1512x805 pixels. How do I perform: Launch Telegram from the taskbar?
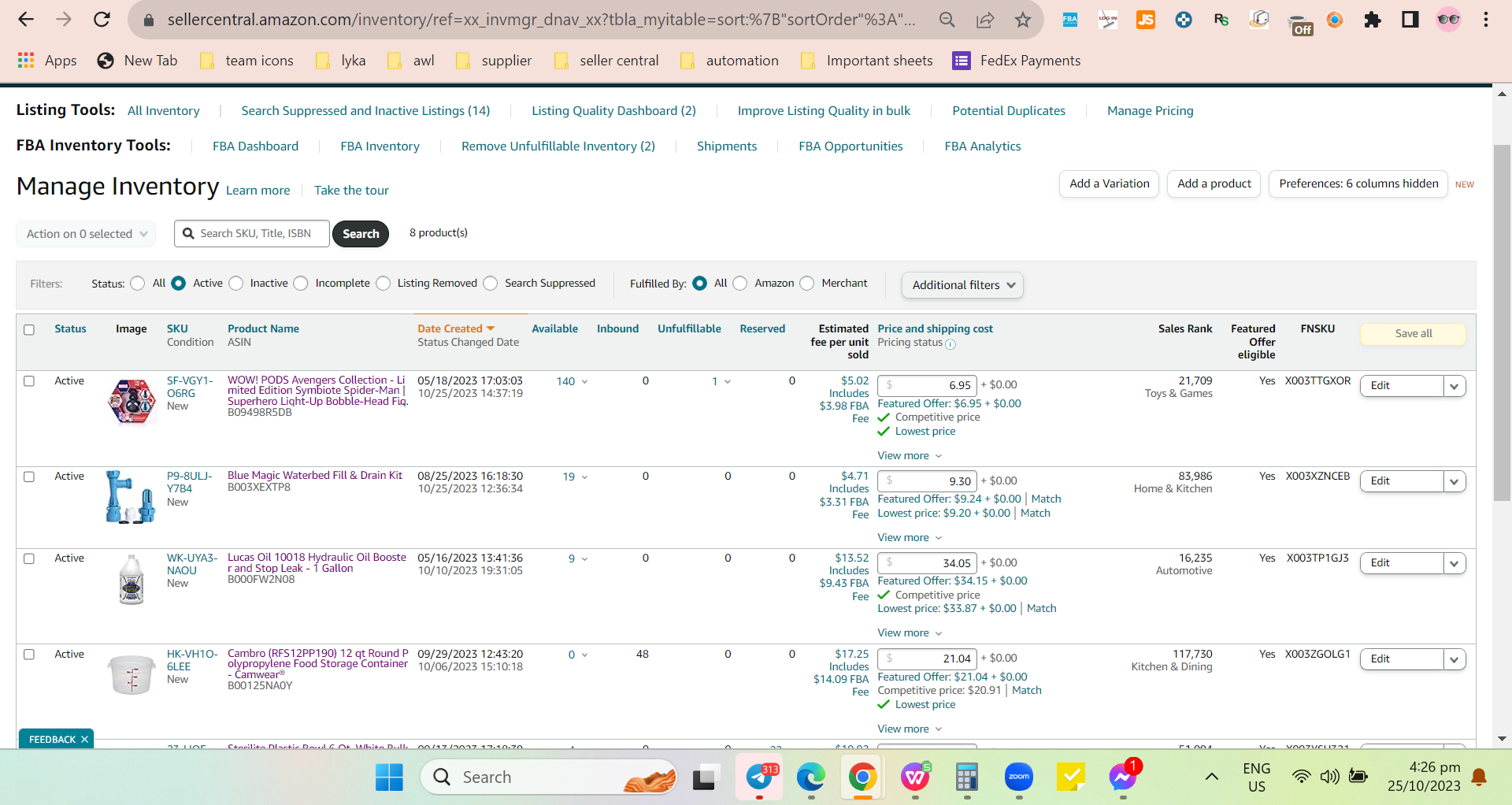point(760,777)
